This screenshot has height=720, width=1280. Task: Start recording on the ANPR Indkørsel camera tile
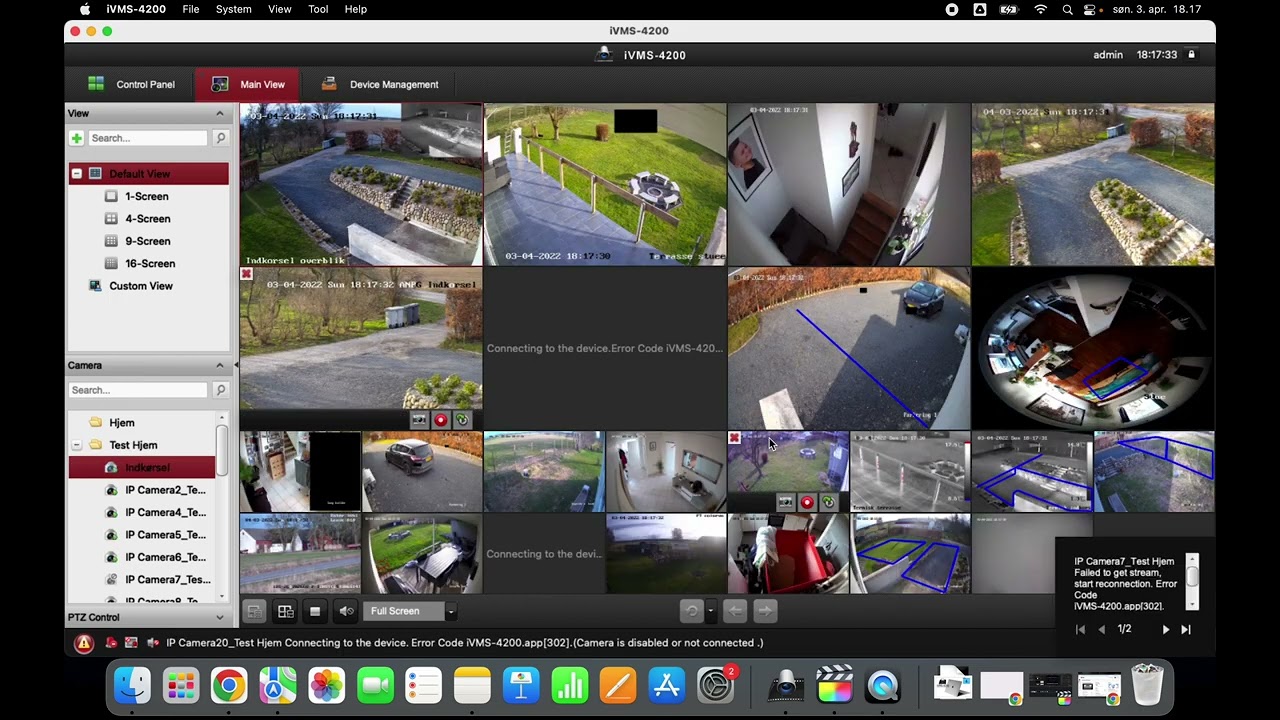440,420
